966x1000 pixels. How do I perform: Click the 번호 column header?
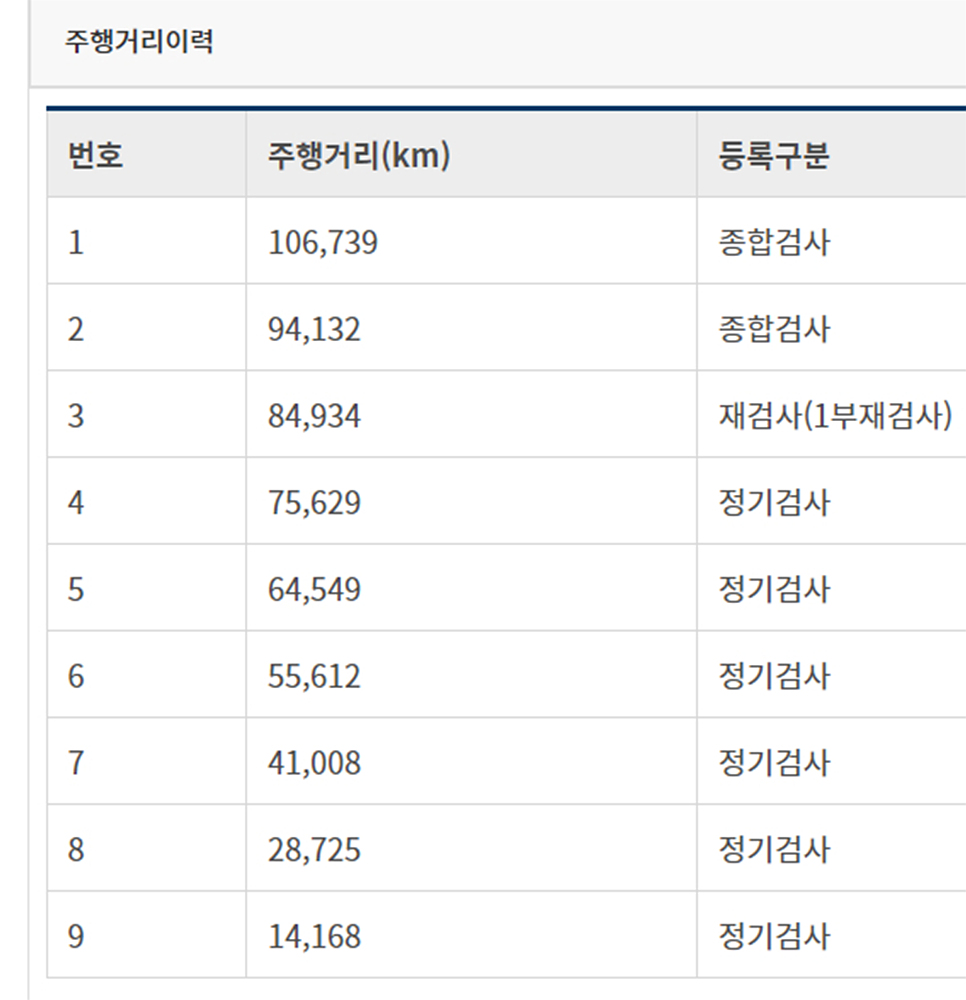[96, 156]
